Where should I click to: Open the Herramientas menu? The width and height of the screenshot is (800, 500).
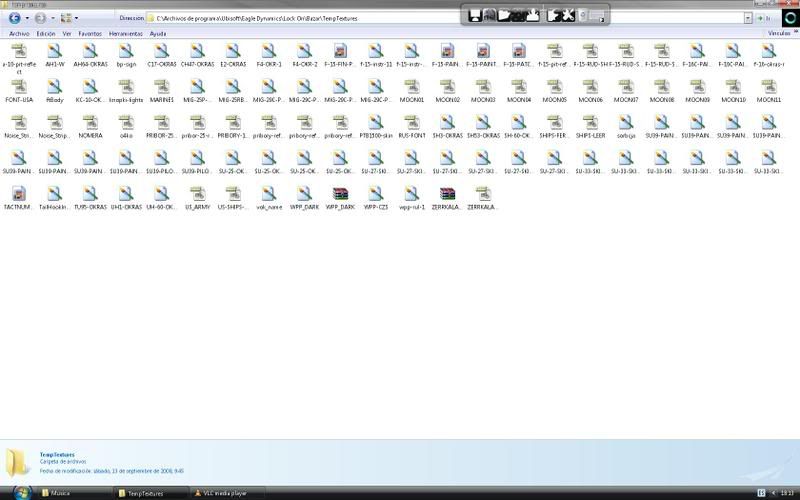point(126,34)
